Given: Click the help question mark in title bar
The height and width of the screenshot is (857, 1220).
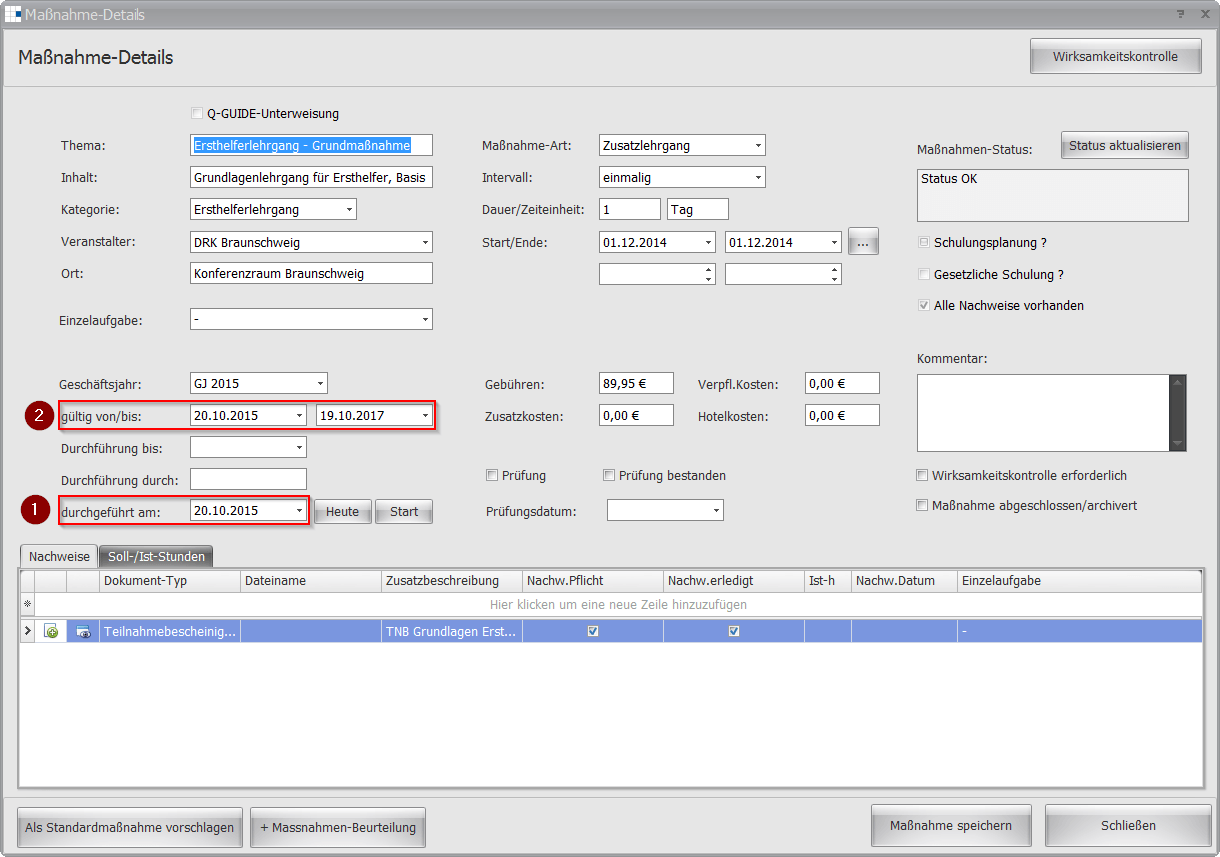Looking at the screenshot, I should point(1180,14).
